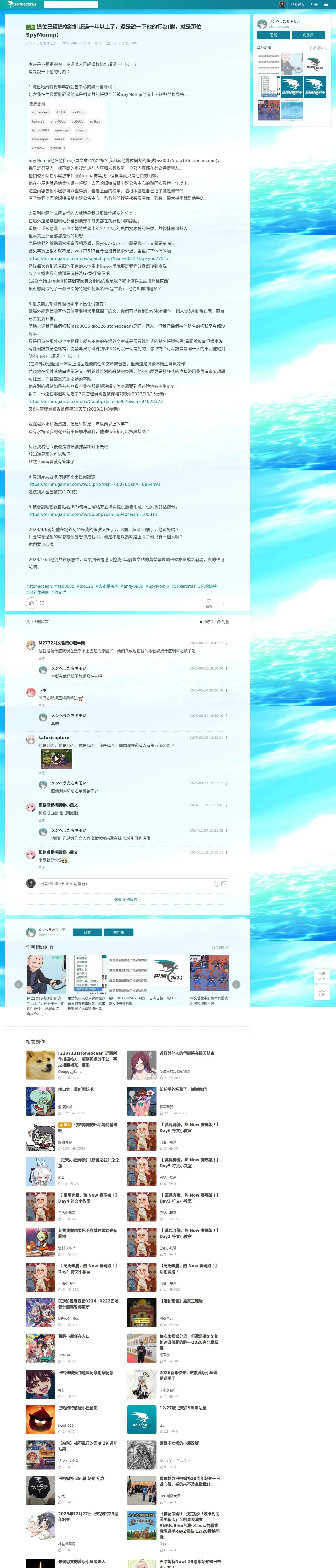This screenshot has width=336, height=1568.
Task: Open Doge thumbnail of [220713]stoneocean post
Action: [x=40, y=1065]
